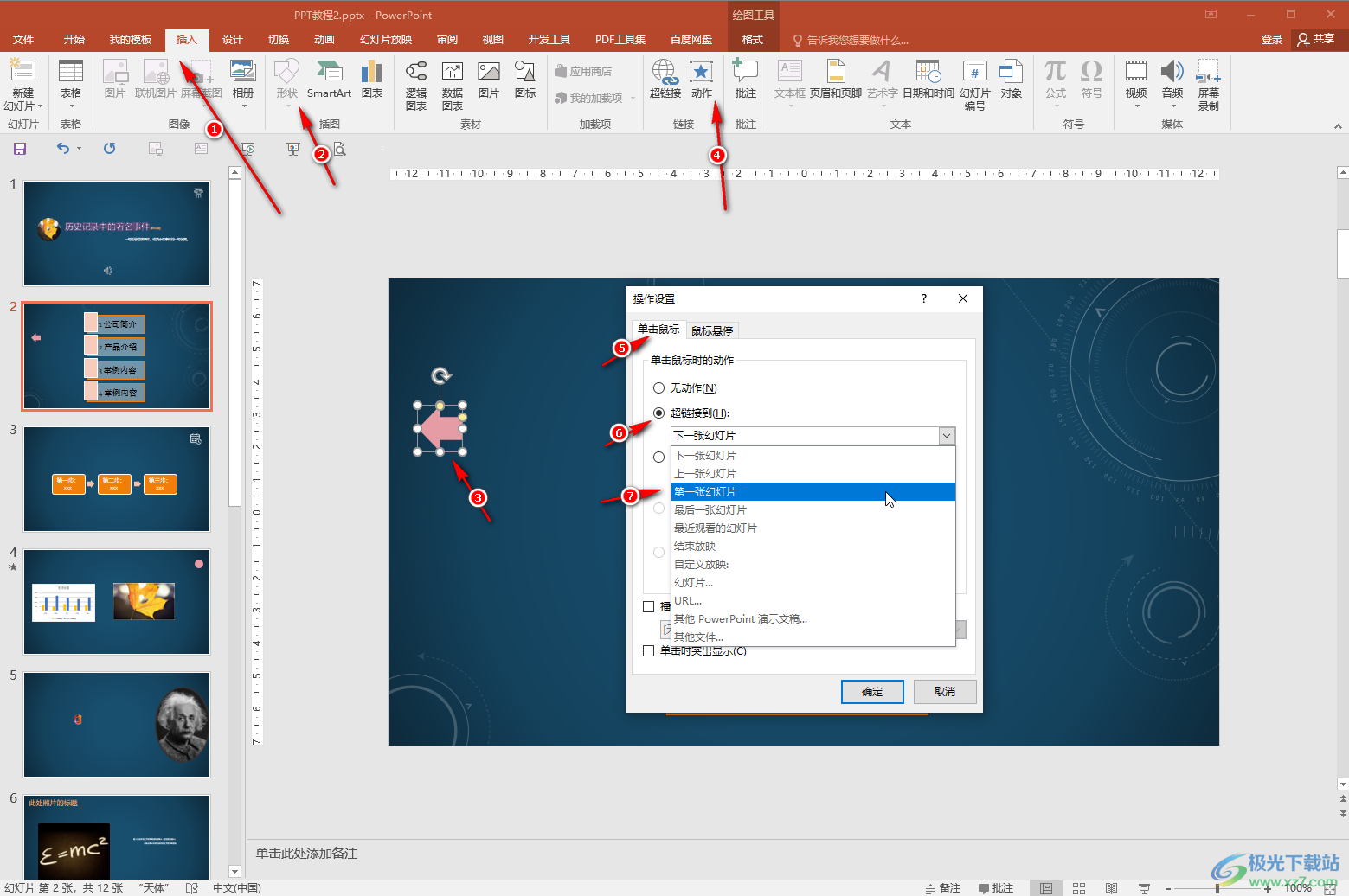Expand the 表格 table dropdown

tap(71, 106)
